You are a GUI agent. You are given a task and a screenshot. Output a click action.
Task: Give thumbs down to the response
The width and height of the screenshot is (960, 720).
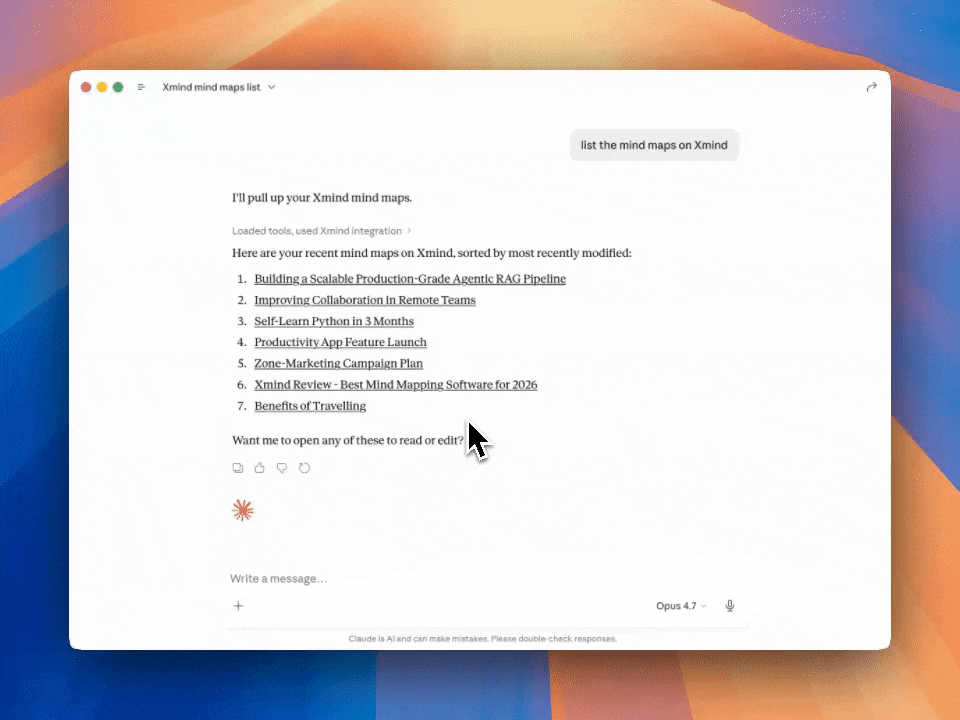pos(282,468)
